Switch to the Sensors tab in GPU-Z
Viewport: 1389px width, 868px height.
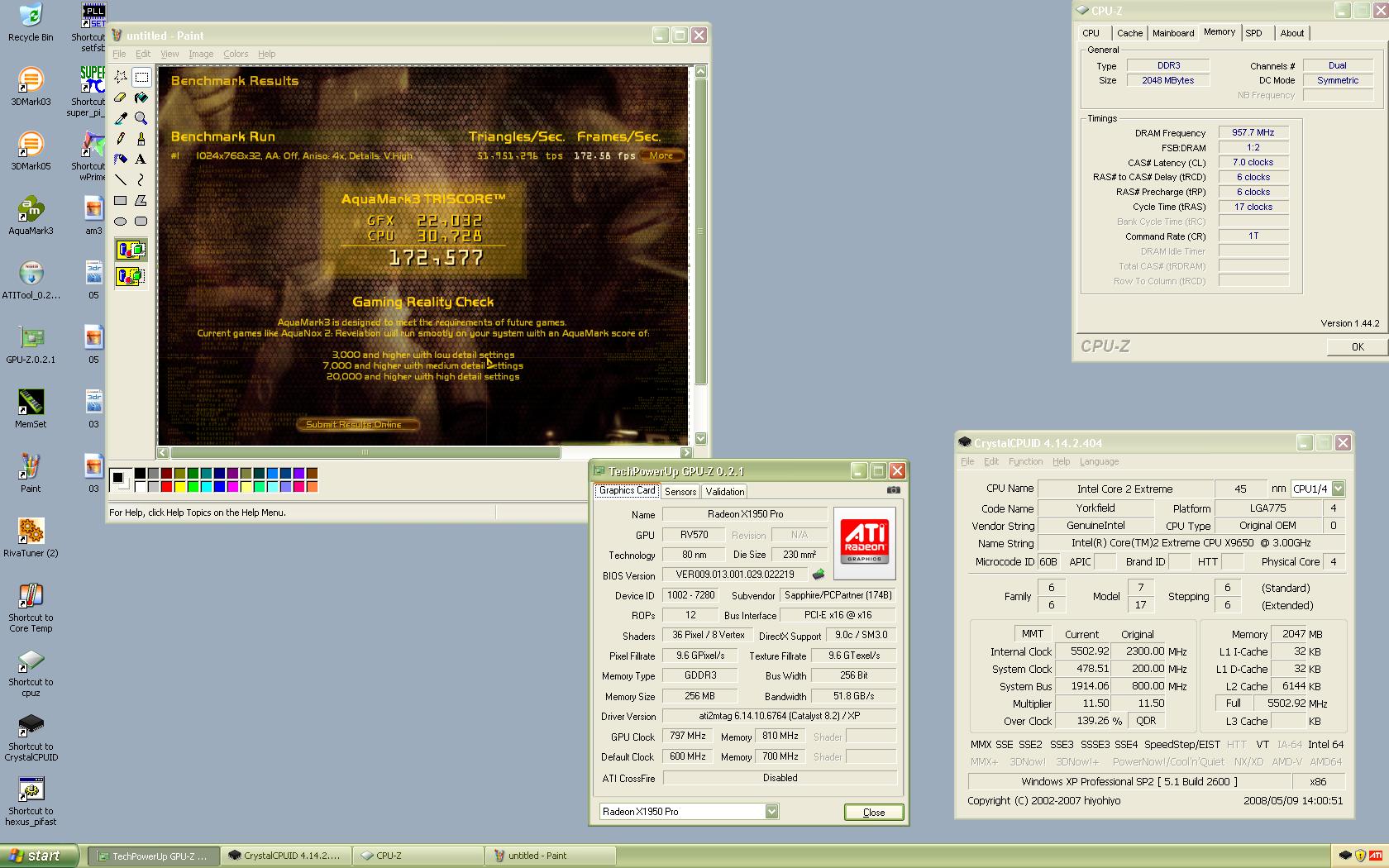[680, 491]
